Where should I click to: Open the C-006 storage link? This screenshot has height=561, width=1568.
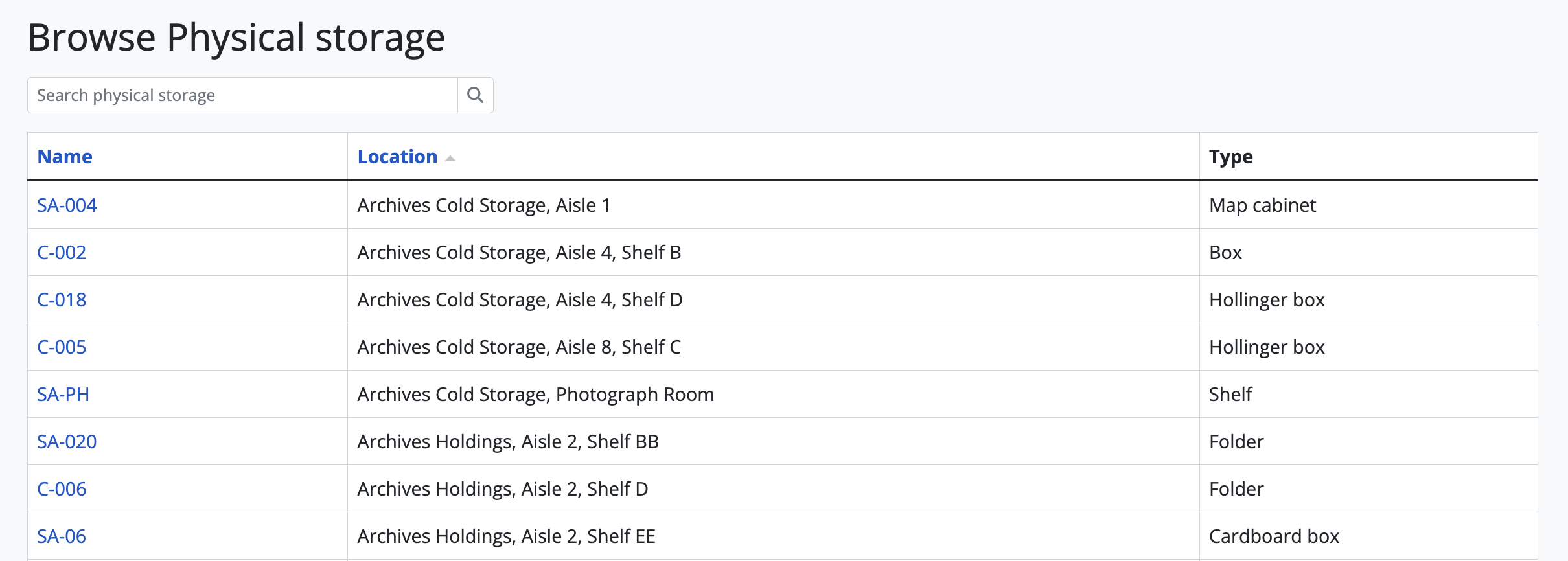point(62,489)
